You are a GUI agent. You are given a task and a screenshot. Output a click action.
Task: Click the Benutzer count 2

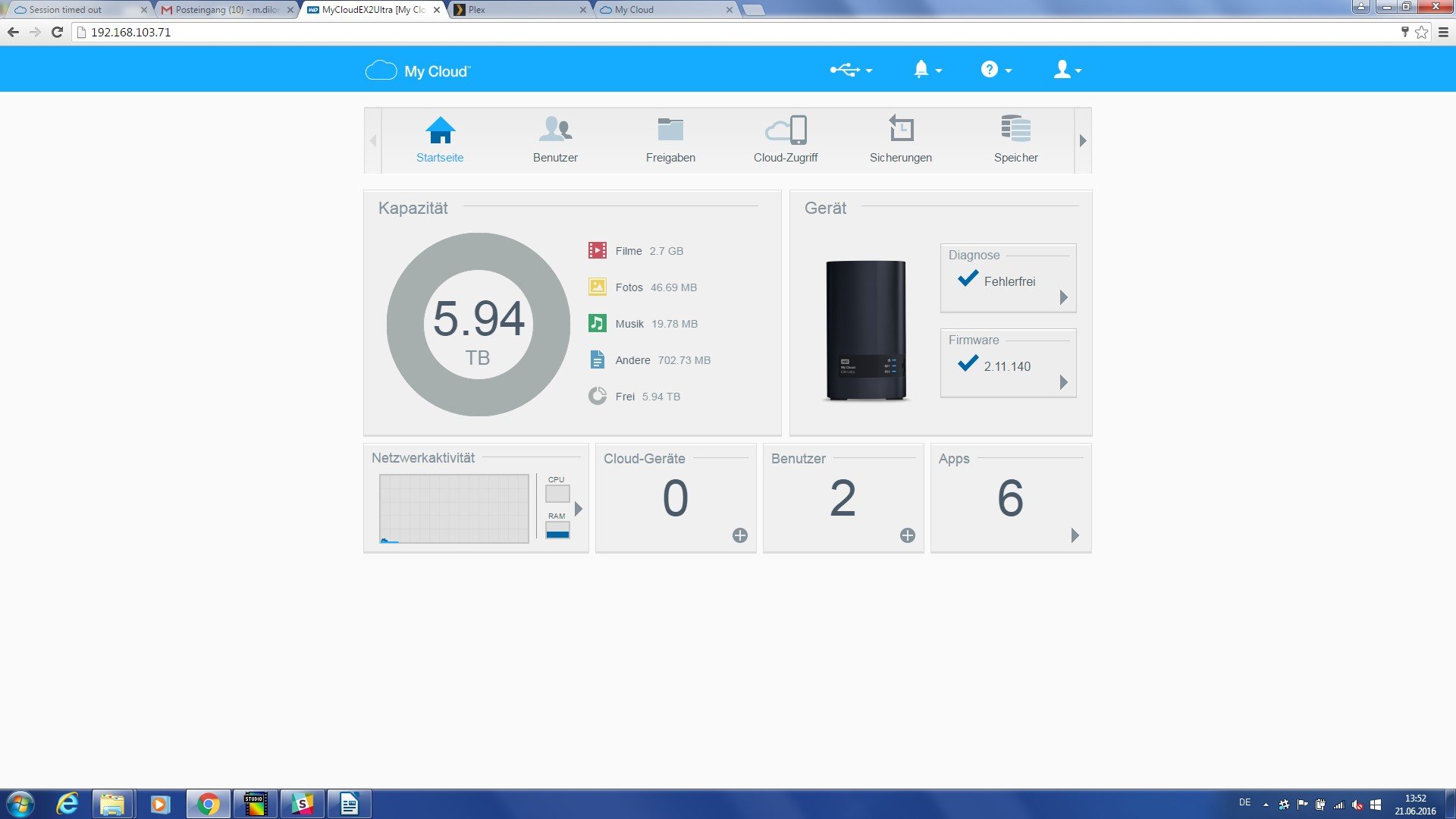coord(843,498)
